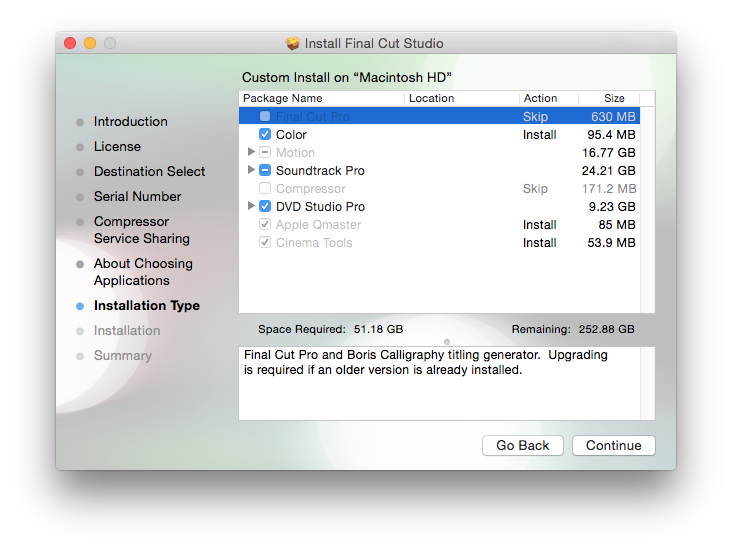Uncheck the DVD Studio Pro checkbox
Screen dimensions: 732x550
tap(265, 206)
